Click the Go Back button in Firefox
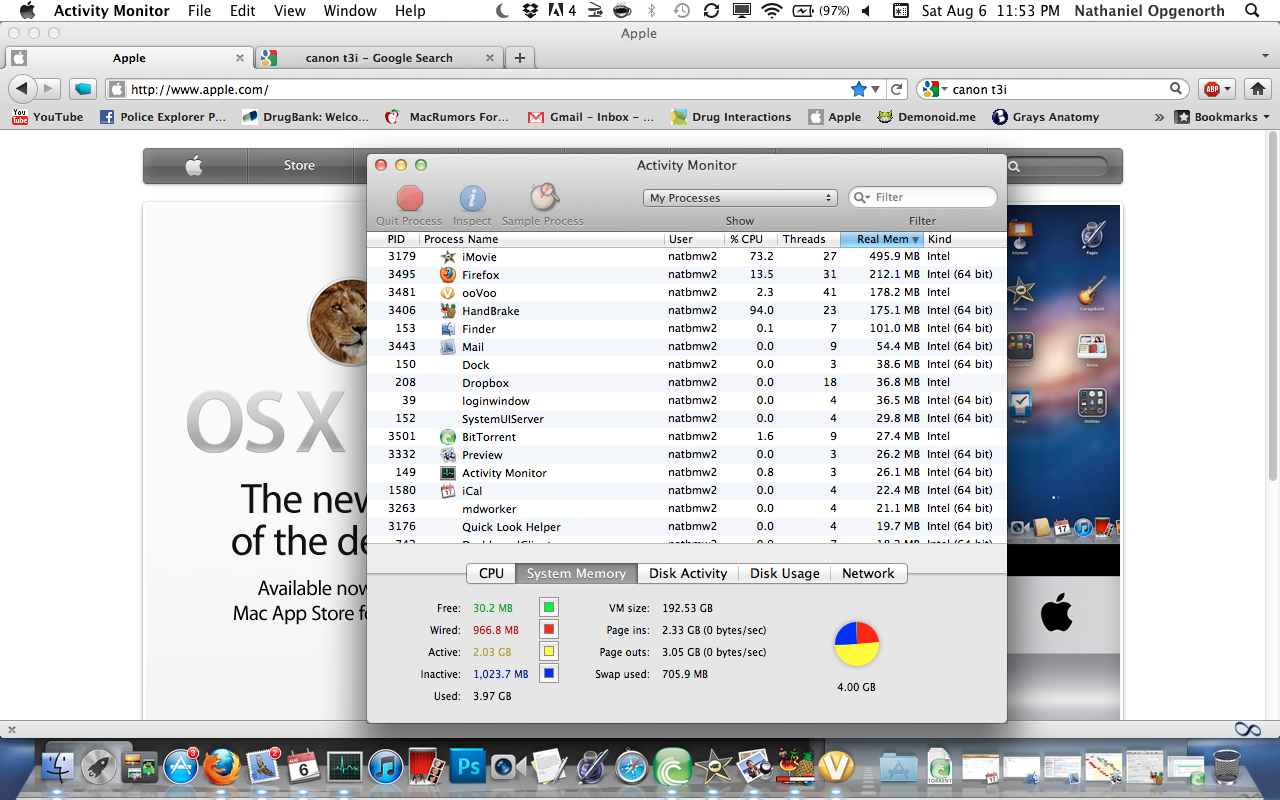This screenshot has width=1280, height=800. [x=22, y=89]
